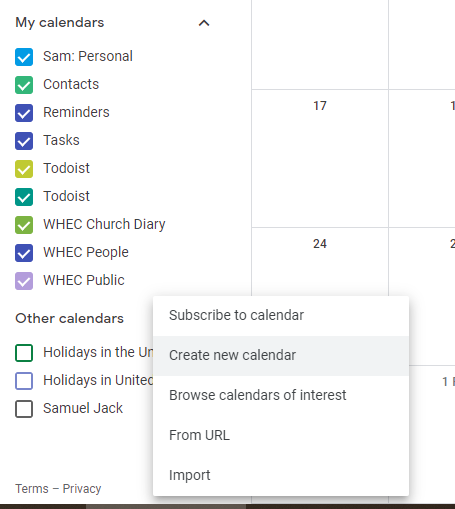The image size is (455, 509).
Task: Uncheck the Contacts calendar checkbox
Action: (x=24, y=85)
